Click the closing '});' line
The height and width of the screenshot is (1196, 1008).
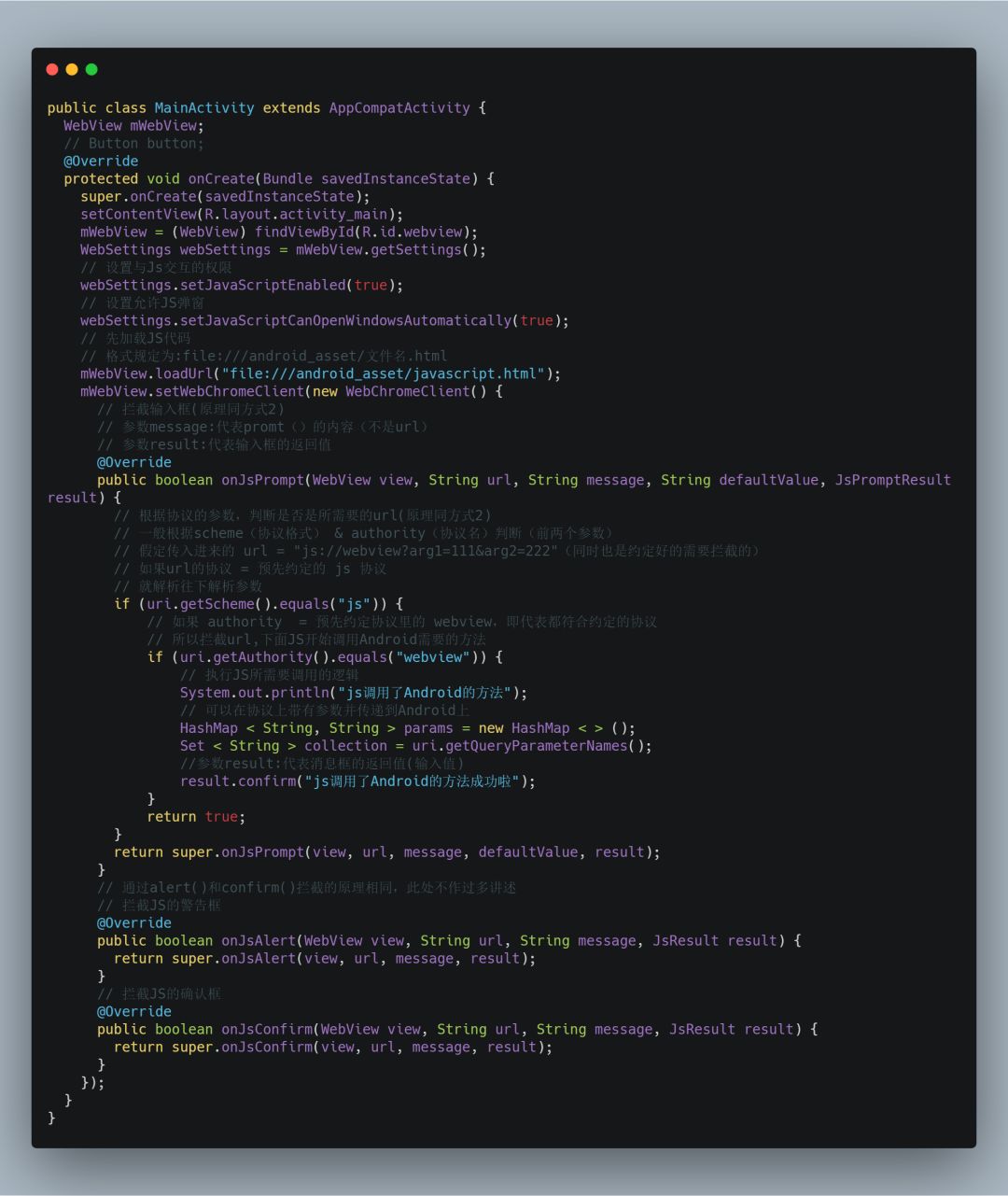point(92,1084)
